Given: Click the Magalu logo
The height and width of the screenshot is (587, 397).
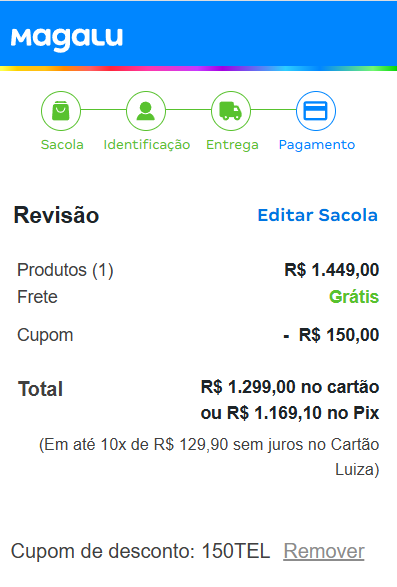Looking at the screenshot, I should [x=67, y=39].
